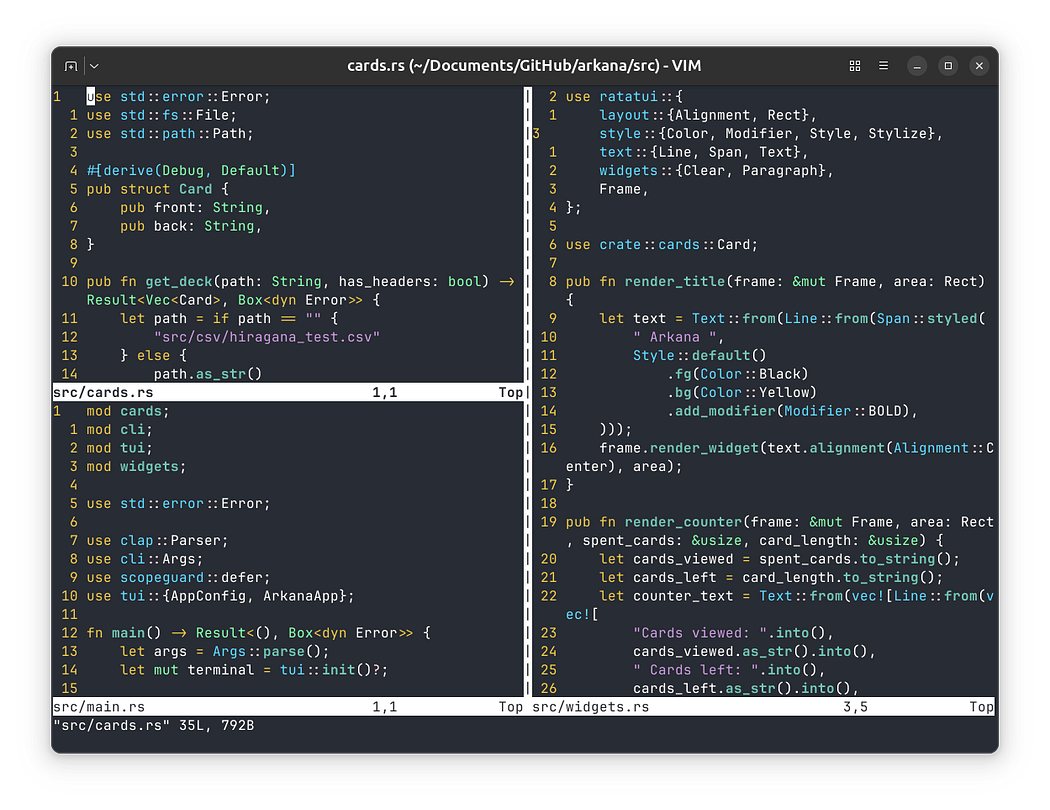Open a new terminal tab icon
This screenshot has height=810, width=1050.
coord(70,66)
